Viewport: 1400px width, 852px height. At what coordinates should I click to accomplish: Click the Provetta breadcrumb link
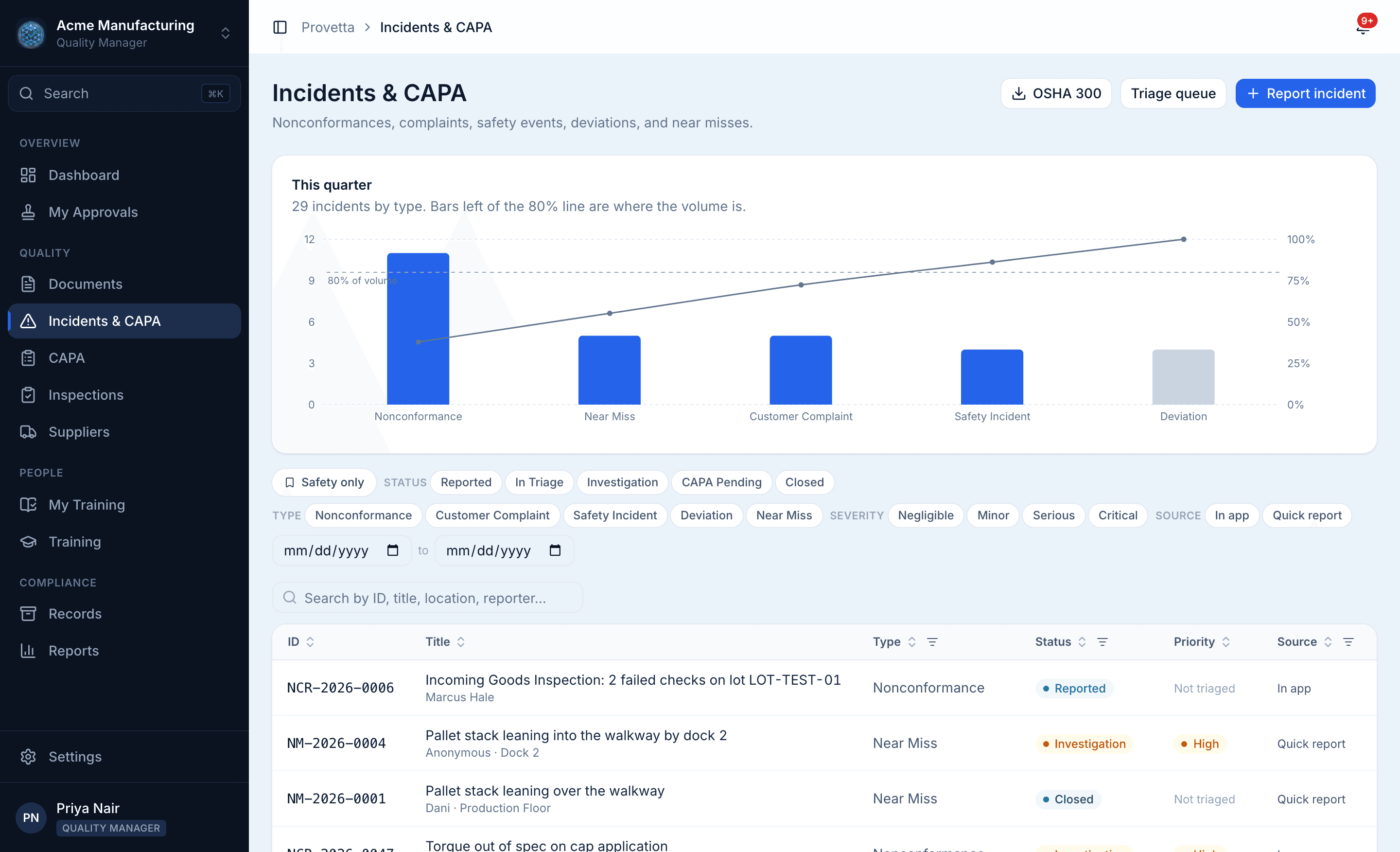(x=327, y=27)
